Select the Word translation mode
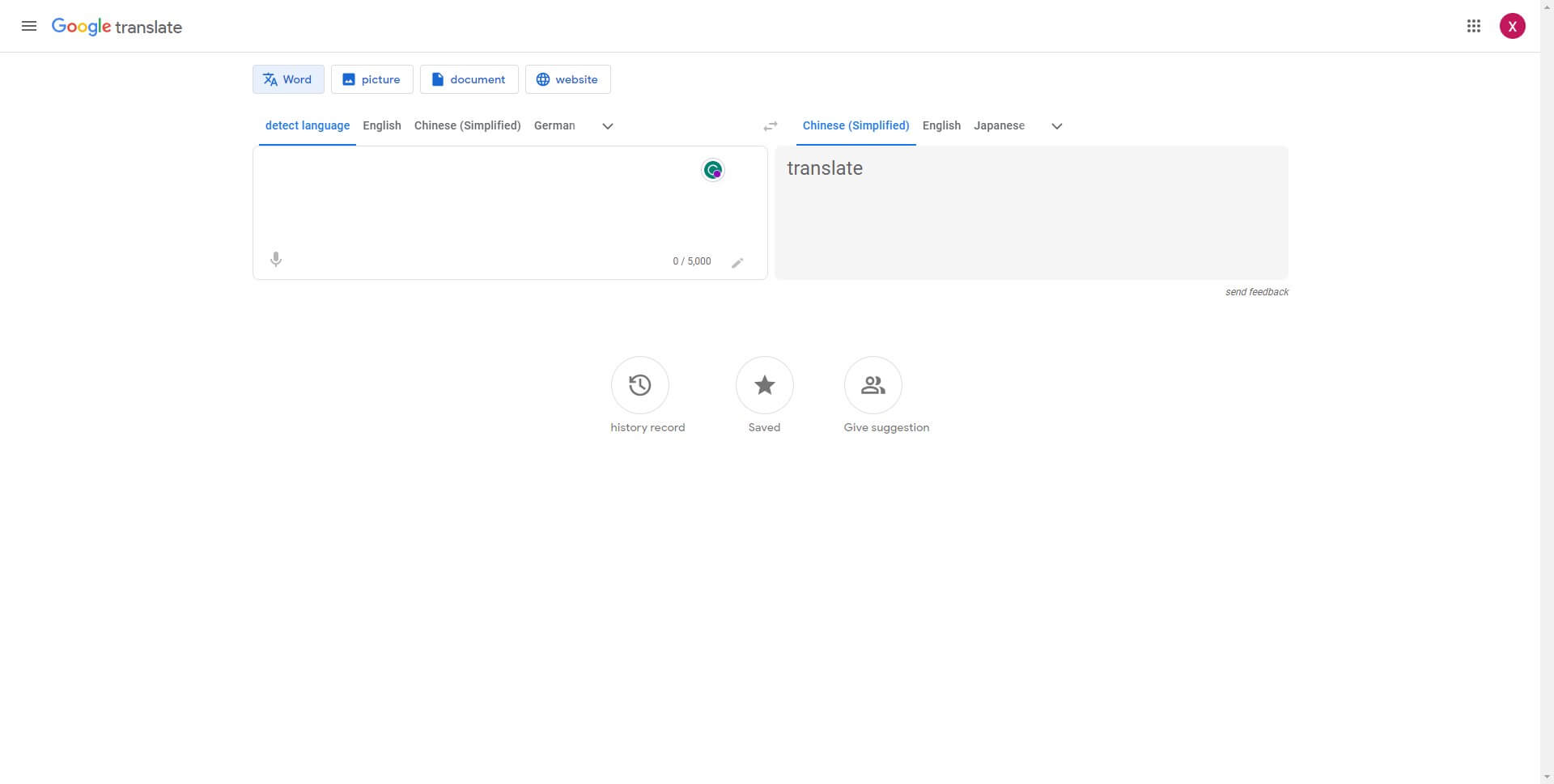 pyautogui.click(x=288, y=79)
